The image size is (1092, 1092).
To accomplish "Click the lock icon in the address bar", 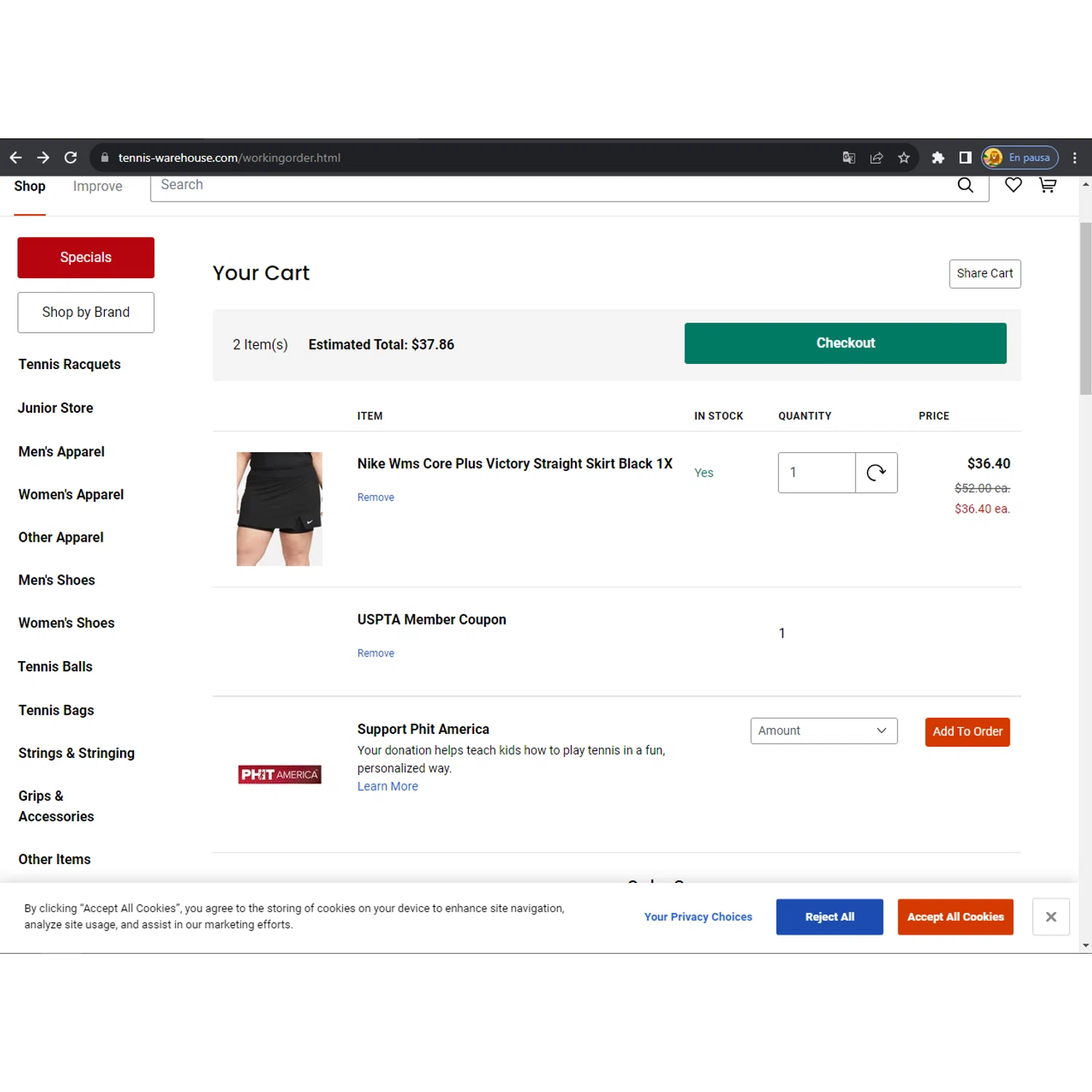I will [105, 157].
